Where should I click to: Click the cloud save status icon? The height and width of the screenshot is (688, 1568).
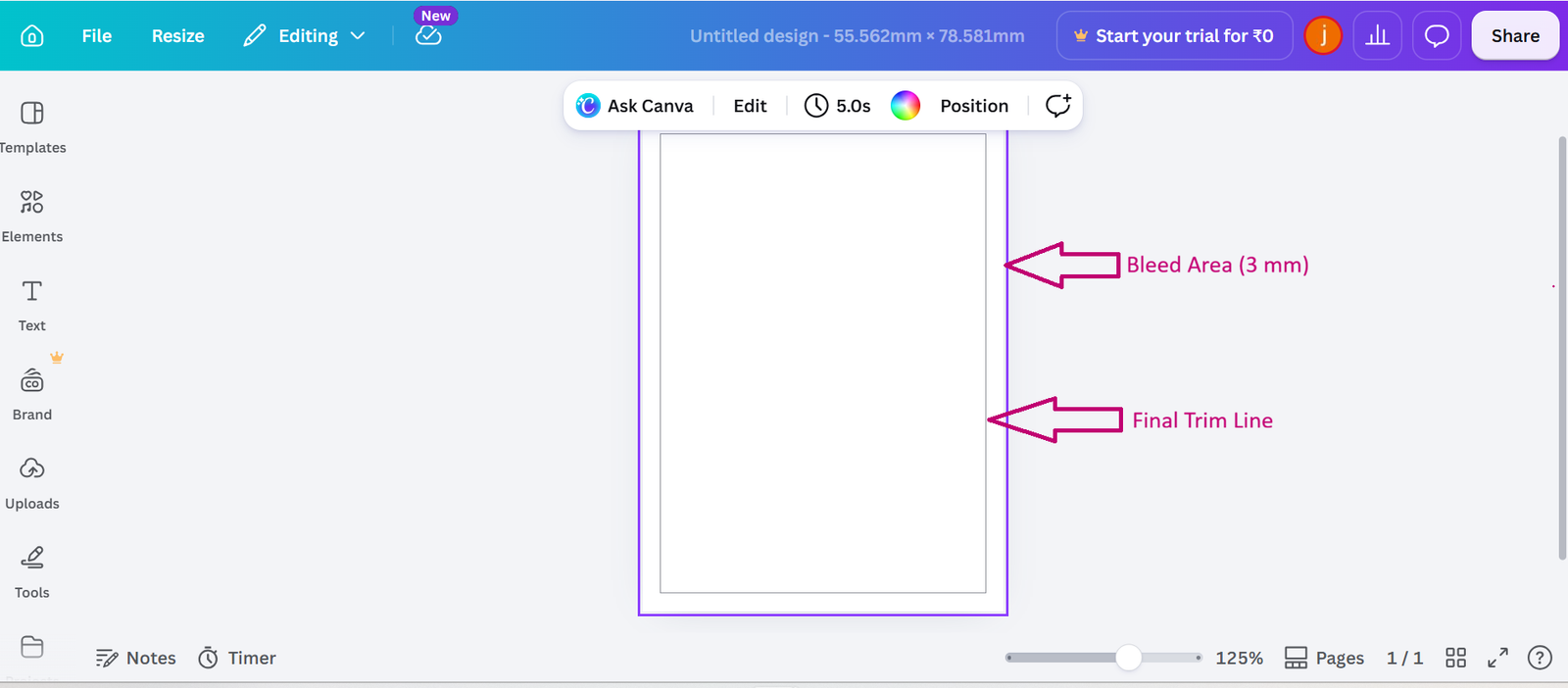tap(428, 36)
